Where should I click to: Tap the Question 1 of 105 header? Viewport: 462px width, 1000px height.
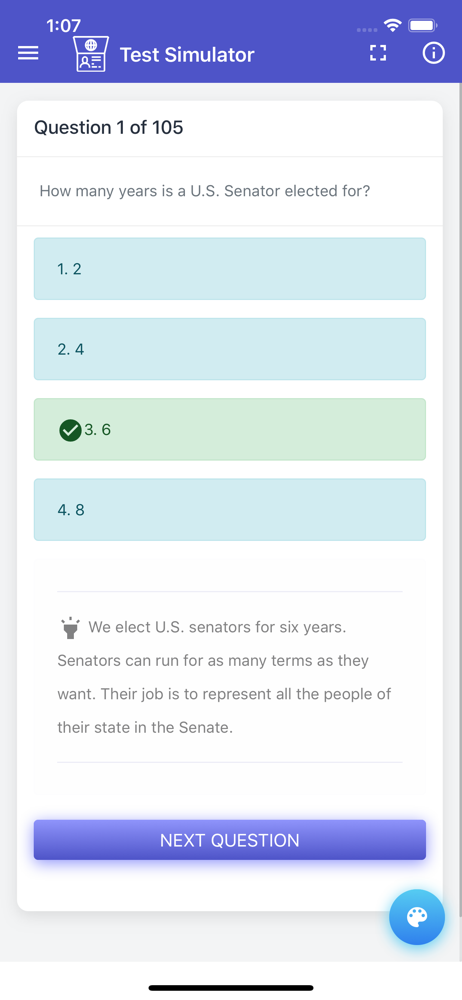click(x=108, y=128)
